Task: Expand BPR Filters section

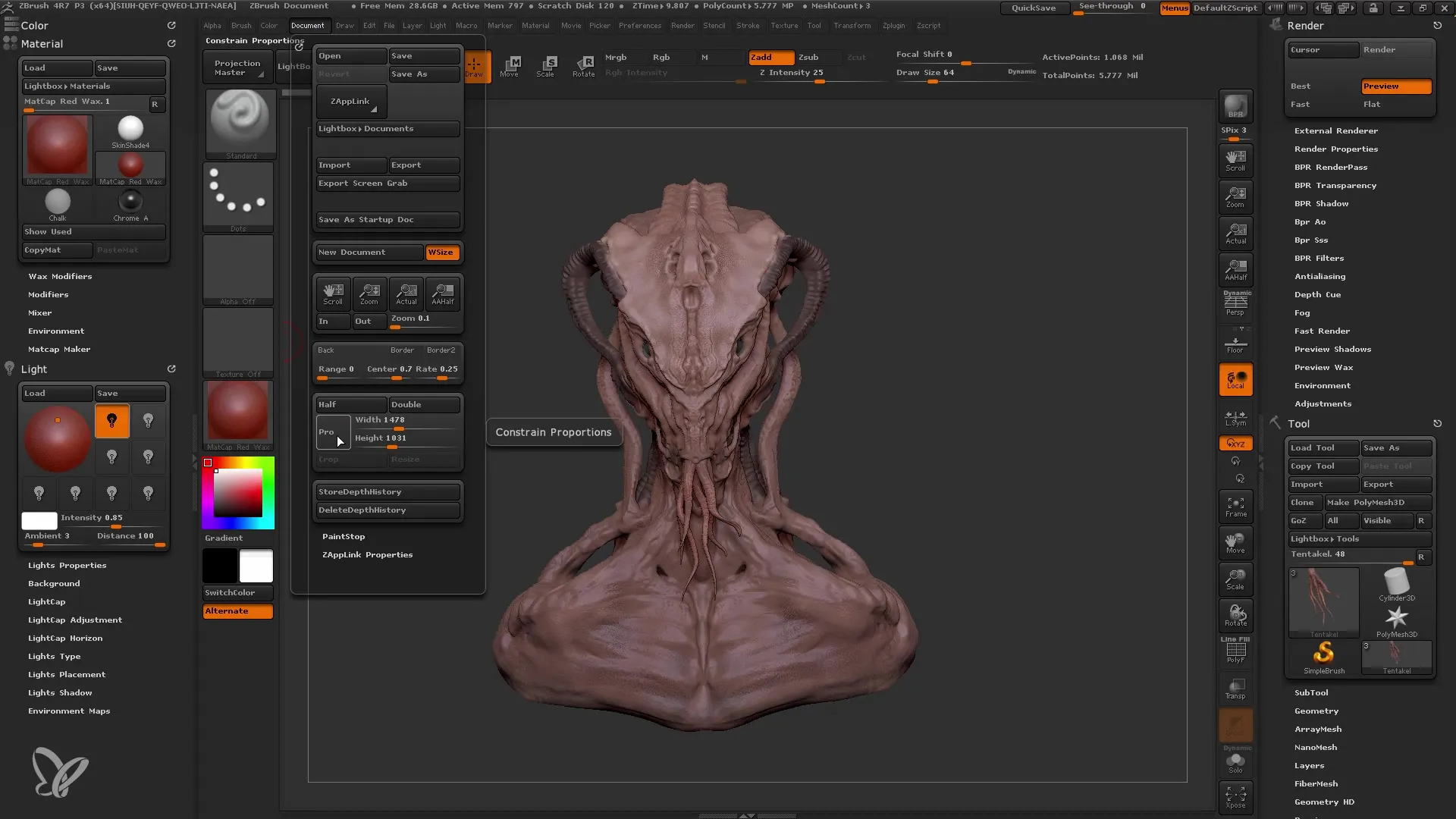Action: (x=1319, y=259)
